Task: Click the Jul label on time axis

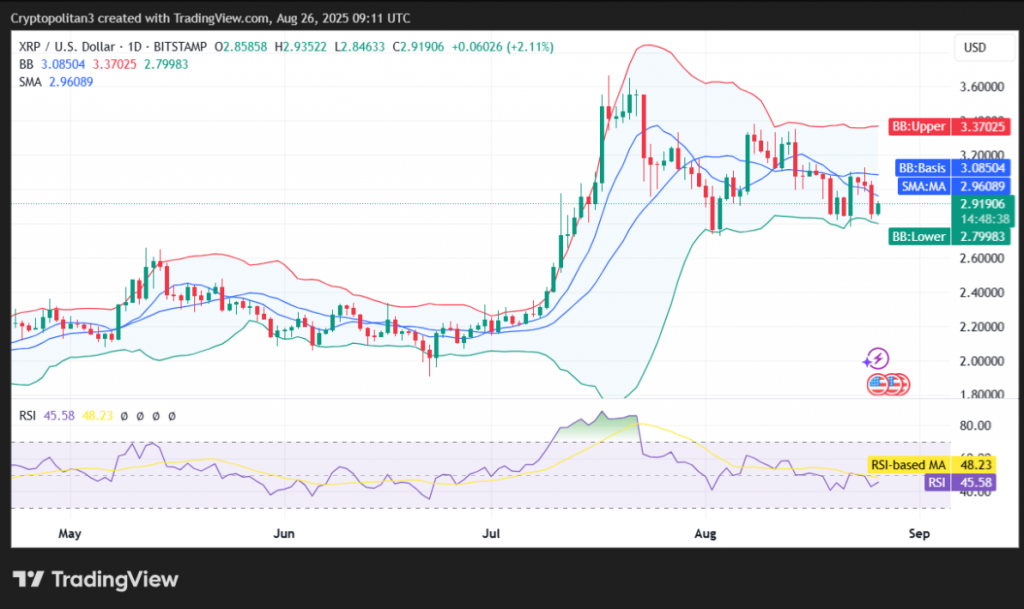Action: tap(492, 534)
